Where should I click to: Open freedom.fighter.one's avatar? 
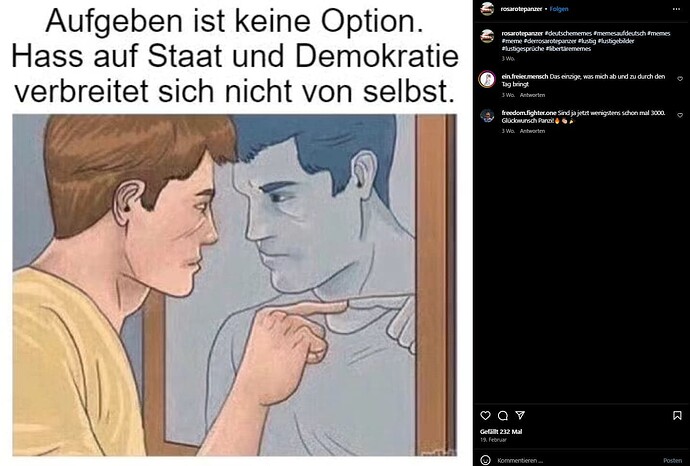[487, 116]
